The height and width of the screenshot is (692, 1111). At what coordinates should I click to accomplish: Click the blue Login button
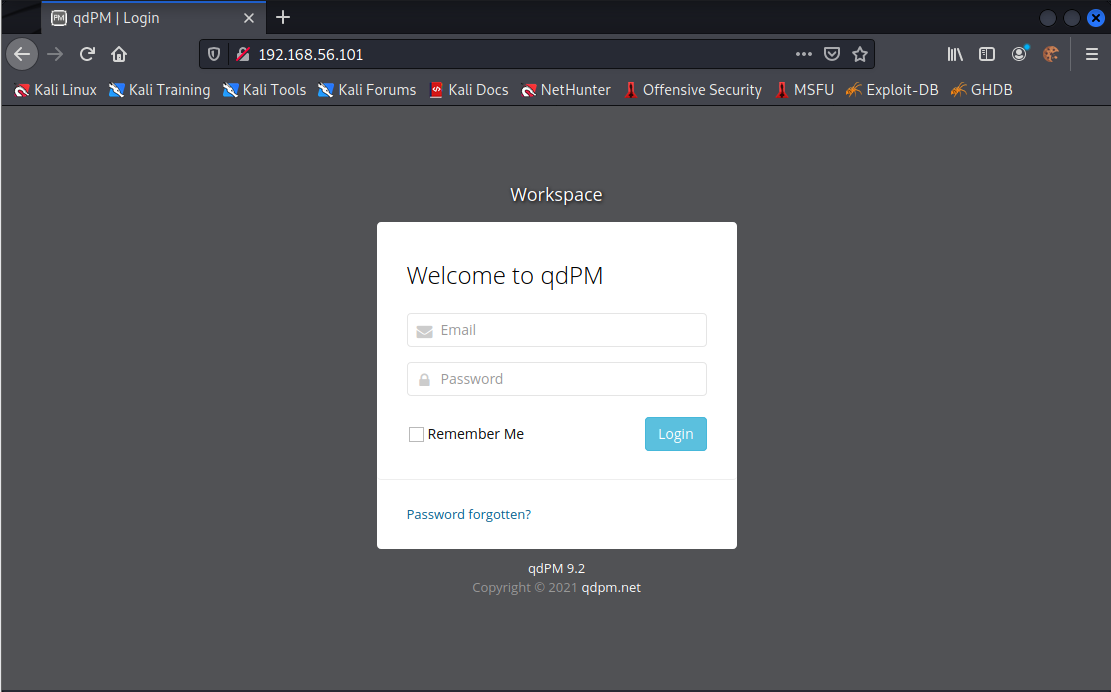pyautogui.click(x=675, y=434)
